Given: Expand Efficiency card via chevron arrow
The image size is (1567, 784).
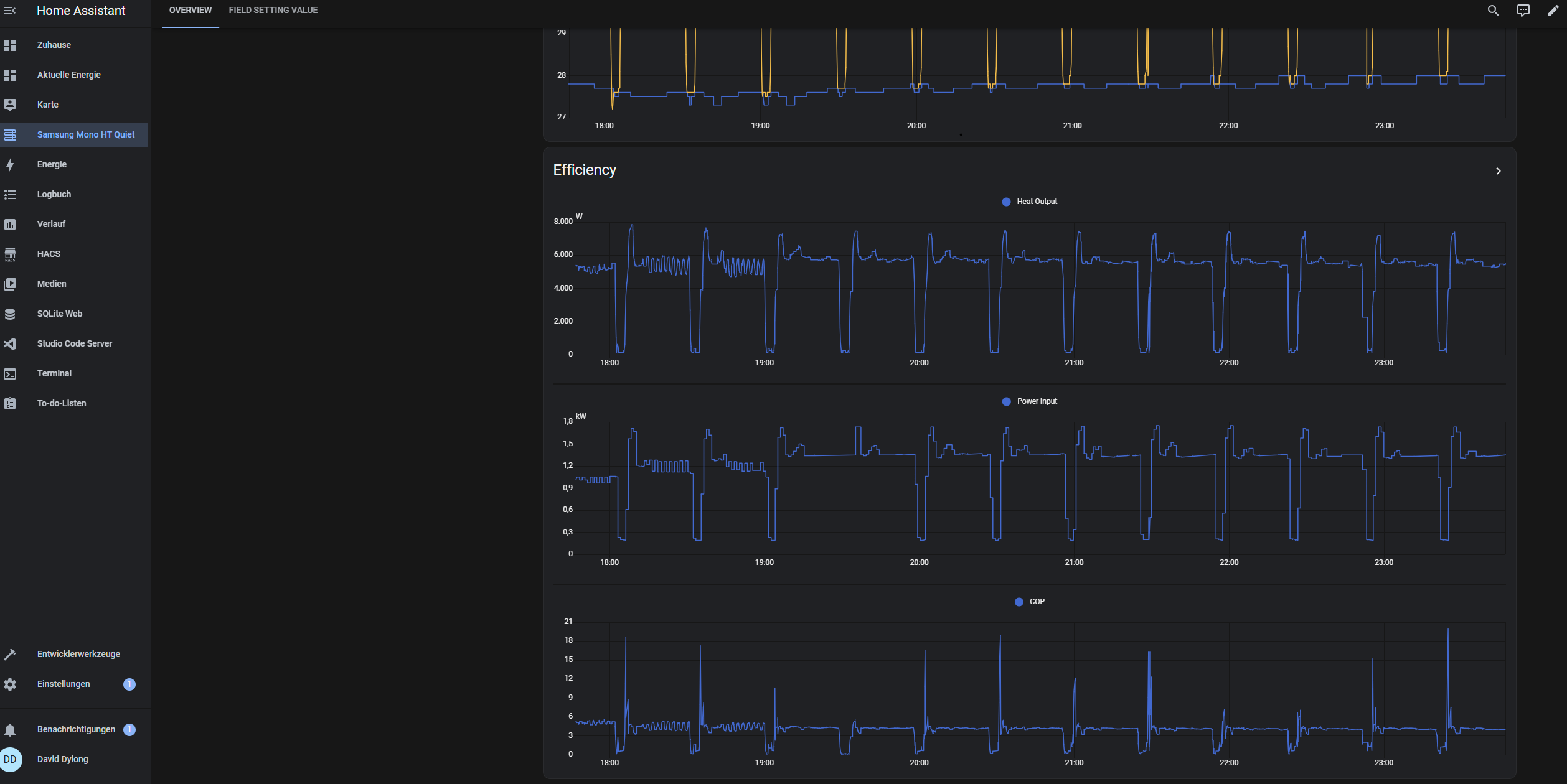Looking at the screenshot, I should pos(1498,171).
